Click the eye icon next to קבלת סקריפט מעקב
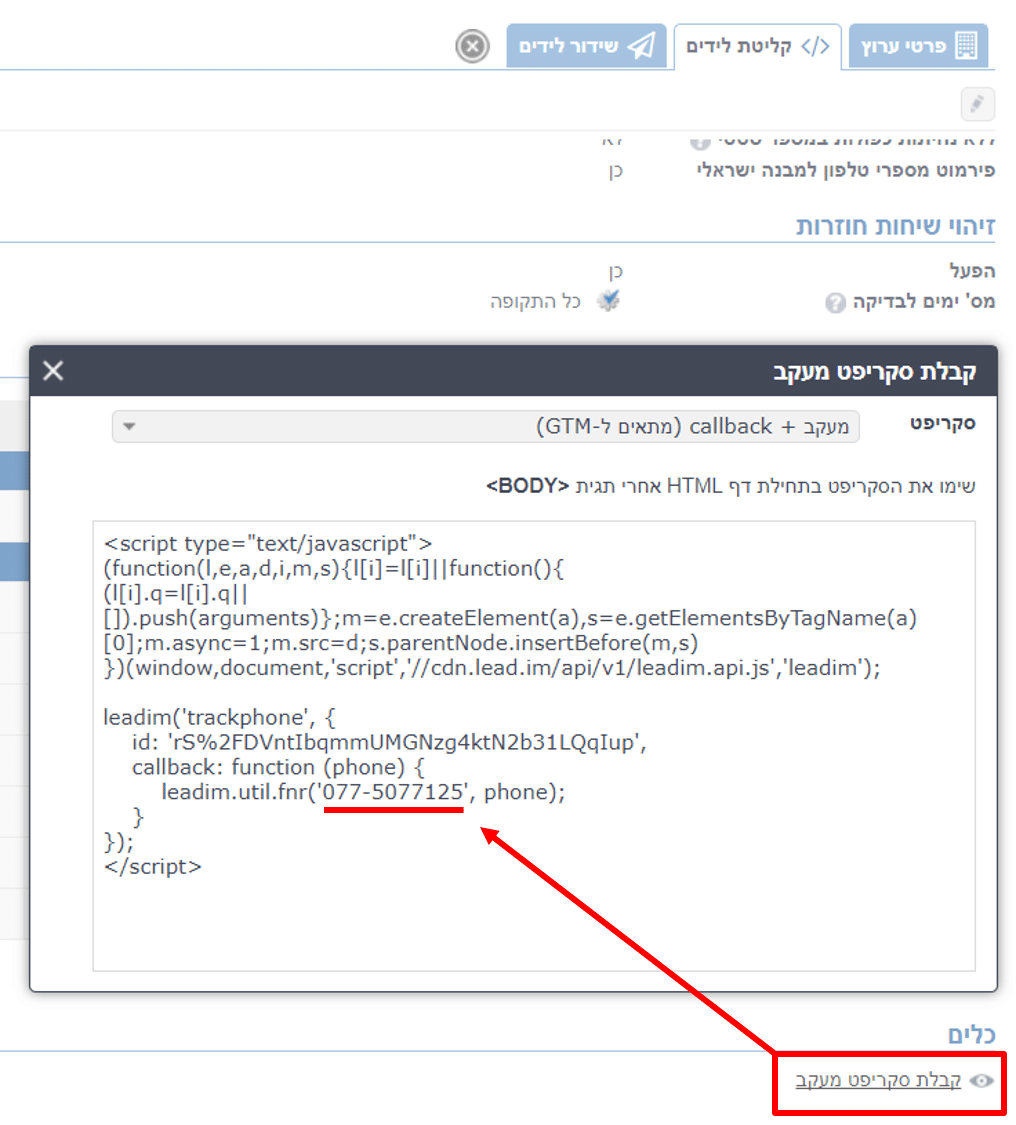The height and width of the screenshot is (1125, 1016). click(x=981, y=1081)
